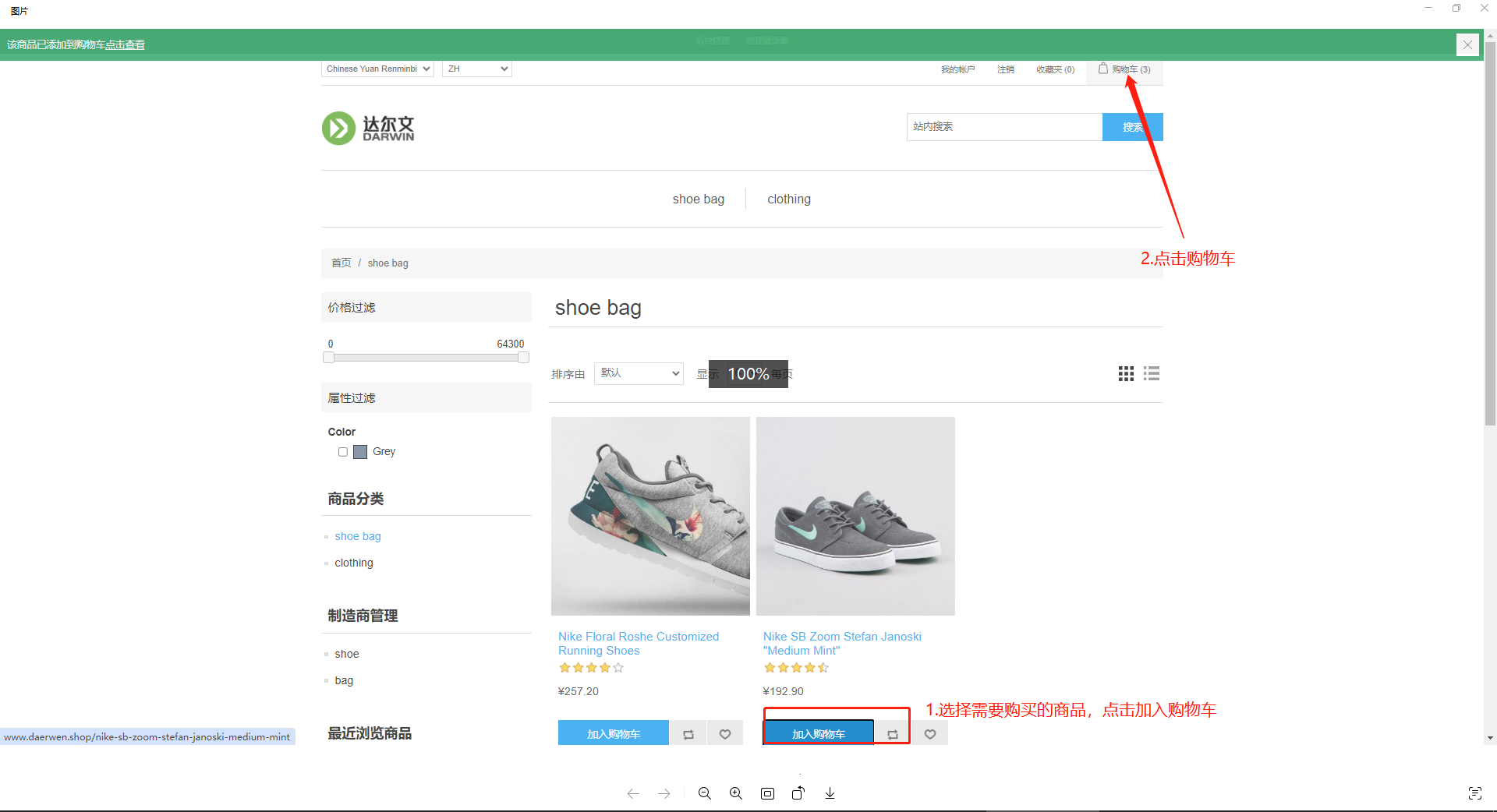Add Nike SB Zoom Janoski to cart
Image resolution: width=1497 pixels, height=812 pixels.
pyautogui.click(x=819, y=734)
